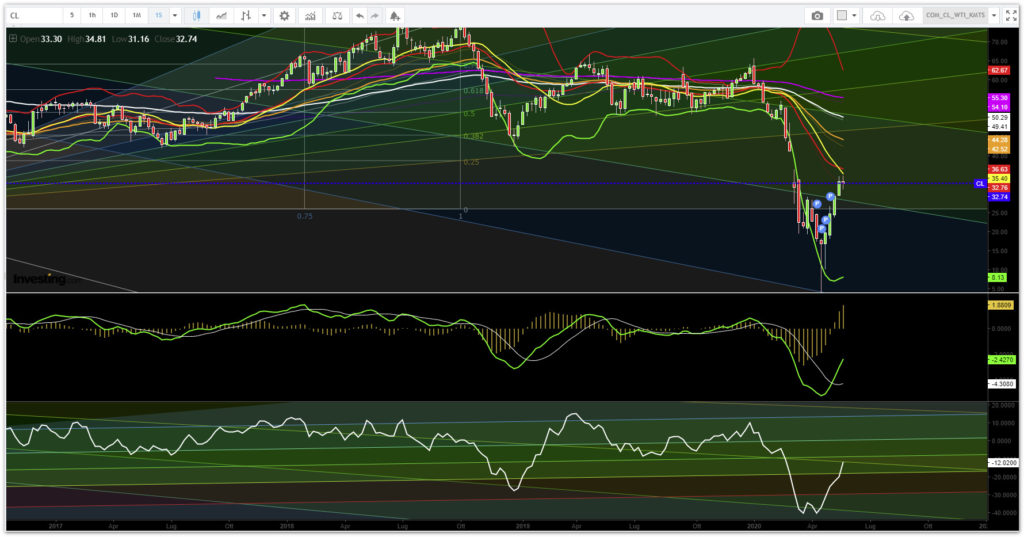This screenshot has height=537, width=1024.
Task: Open the time interval dropdown arrow
Action: pos(174,16)
